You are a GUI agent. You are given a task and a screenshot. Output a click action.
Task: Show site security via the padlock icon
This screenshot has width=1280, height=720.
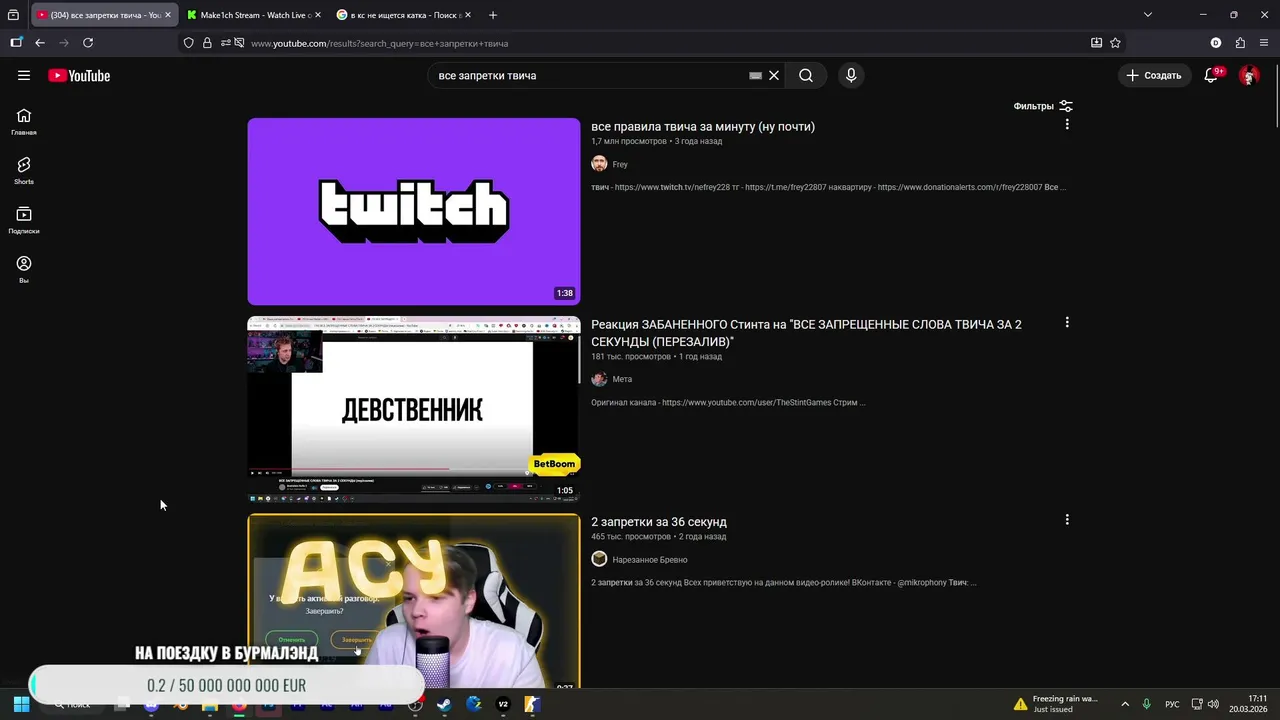[x=207, y=43]
